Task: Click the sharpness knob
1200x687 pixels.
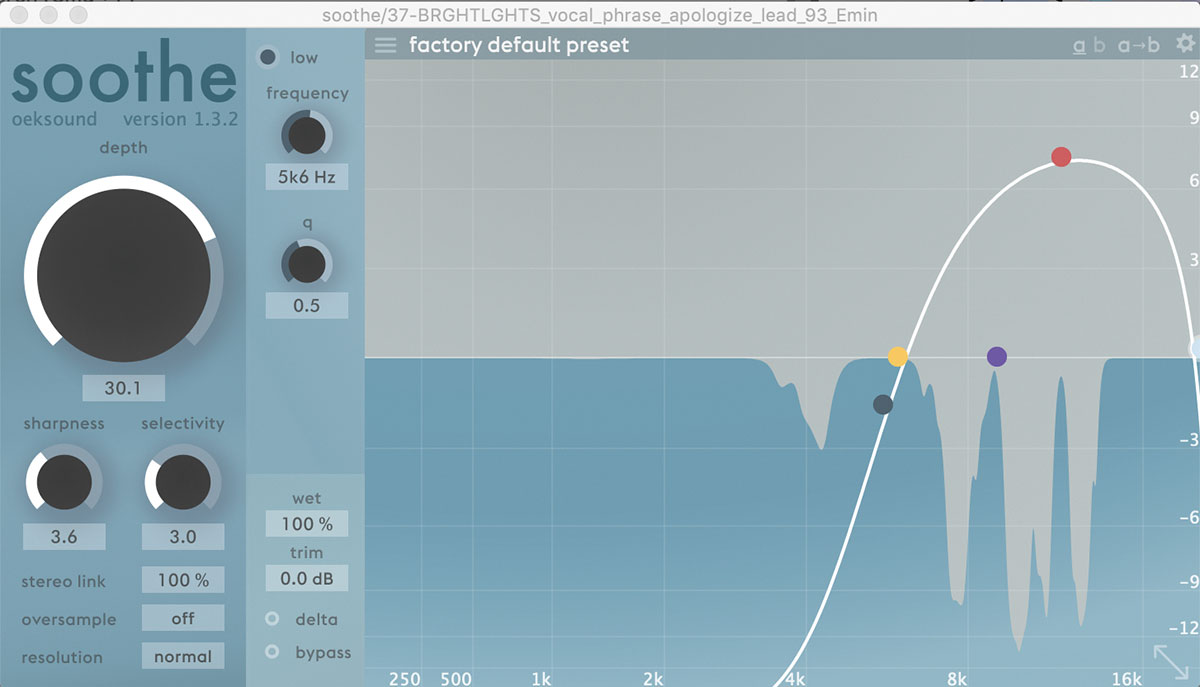Action: (x=64, y=481)
